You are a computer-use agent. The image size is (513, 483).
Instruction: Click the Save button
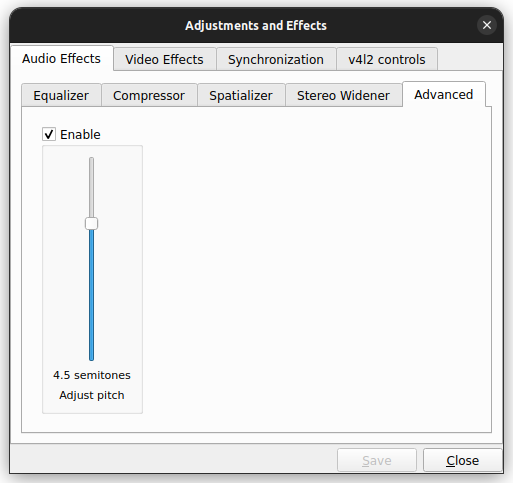[377, 460]
